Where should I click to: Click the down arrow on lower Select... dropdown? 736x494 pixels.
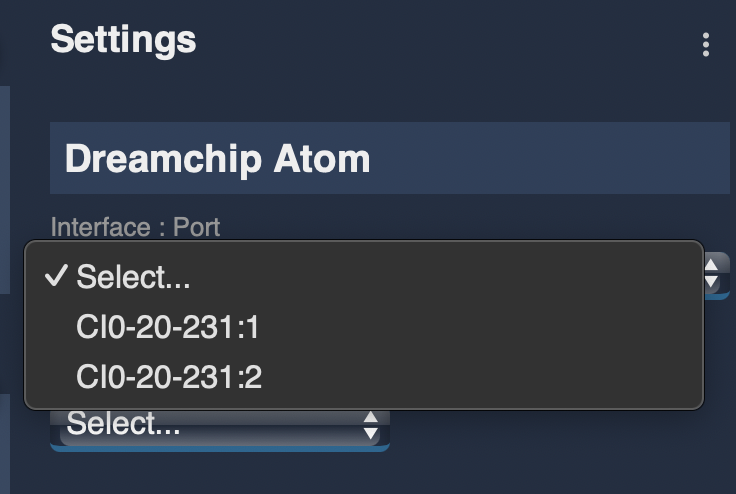click(371, 433)
